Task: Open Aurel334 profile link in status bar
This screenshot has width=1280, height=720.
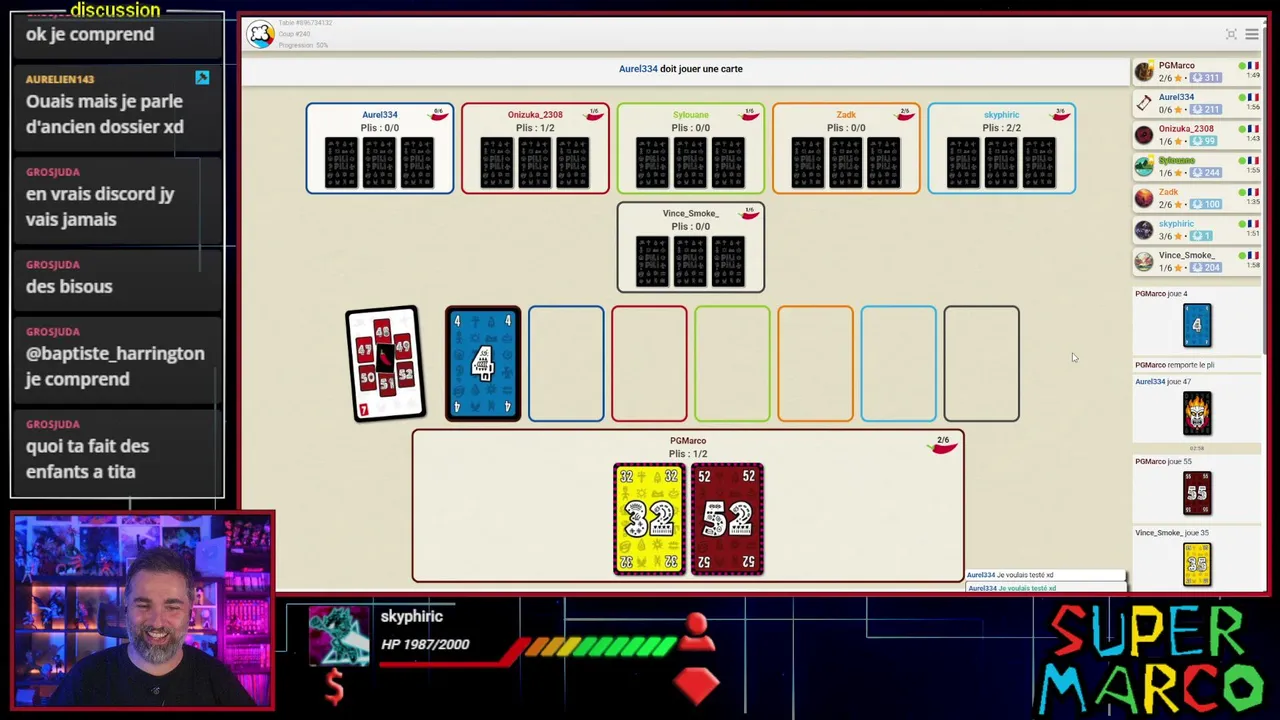Action: [x=638, y=69]
